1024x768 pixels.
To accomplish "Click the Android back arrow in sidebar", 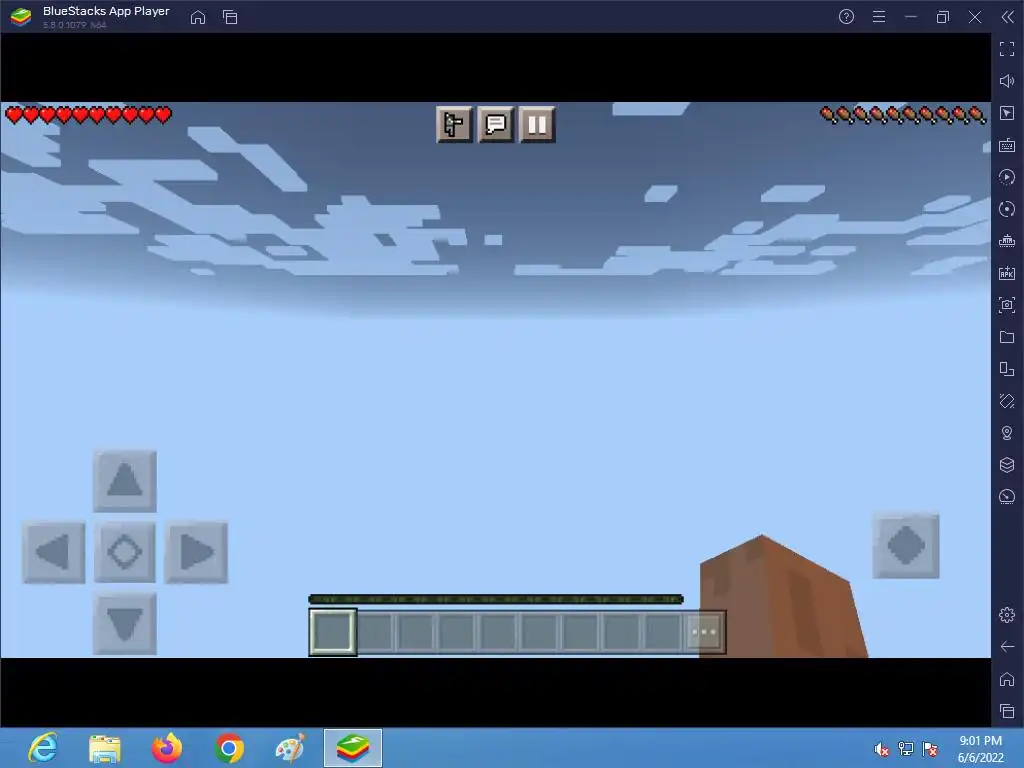I will 1007,647.
